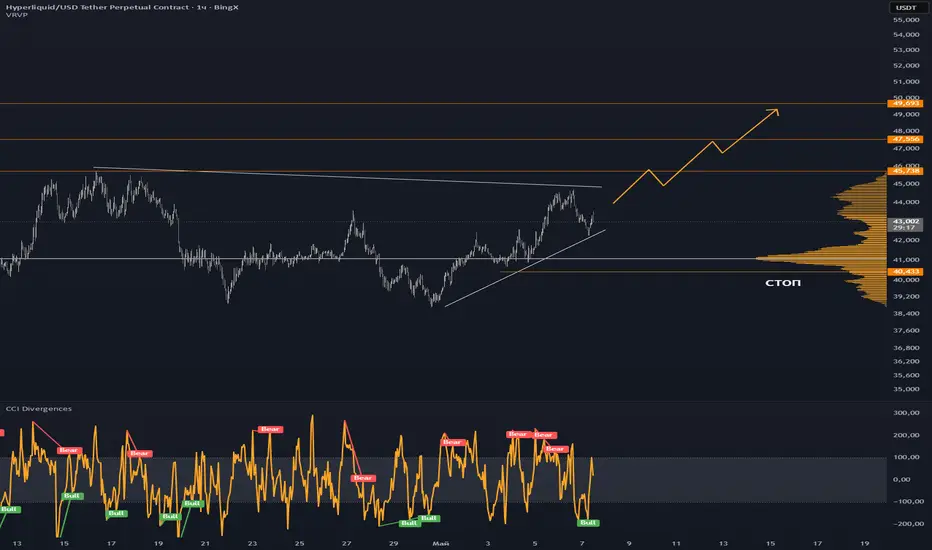Click the 0,00 CCI scale value
This screenshot has width=932, height=550.
902,479
